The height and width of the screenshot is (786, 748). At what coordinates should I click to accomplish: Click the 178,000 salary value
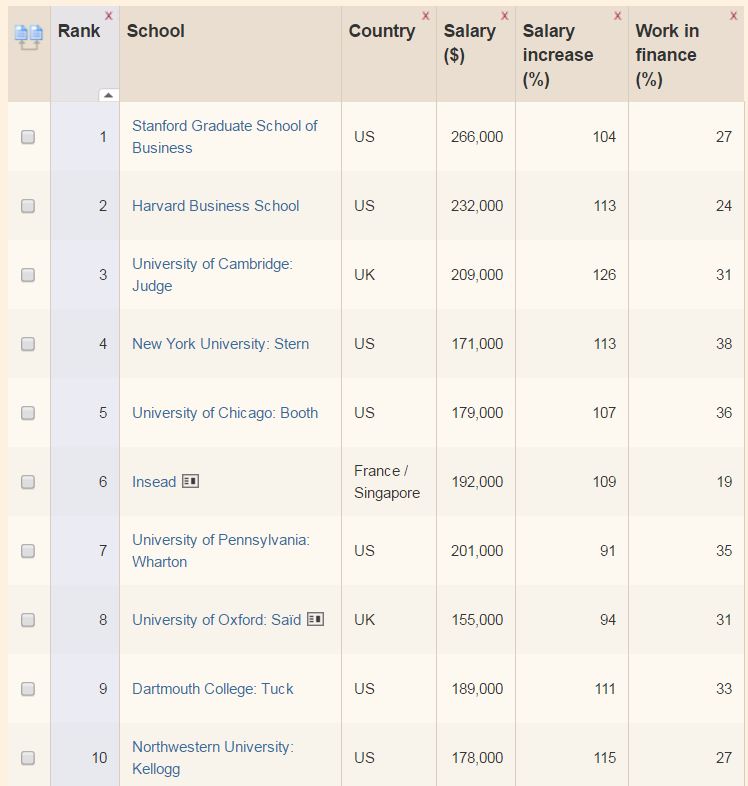coord(477,757)
